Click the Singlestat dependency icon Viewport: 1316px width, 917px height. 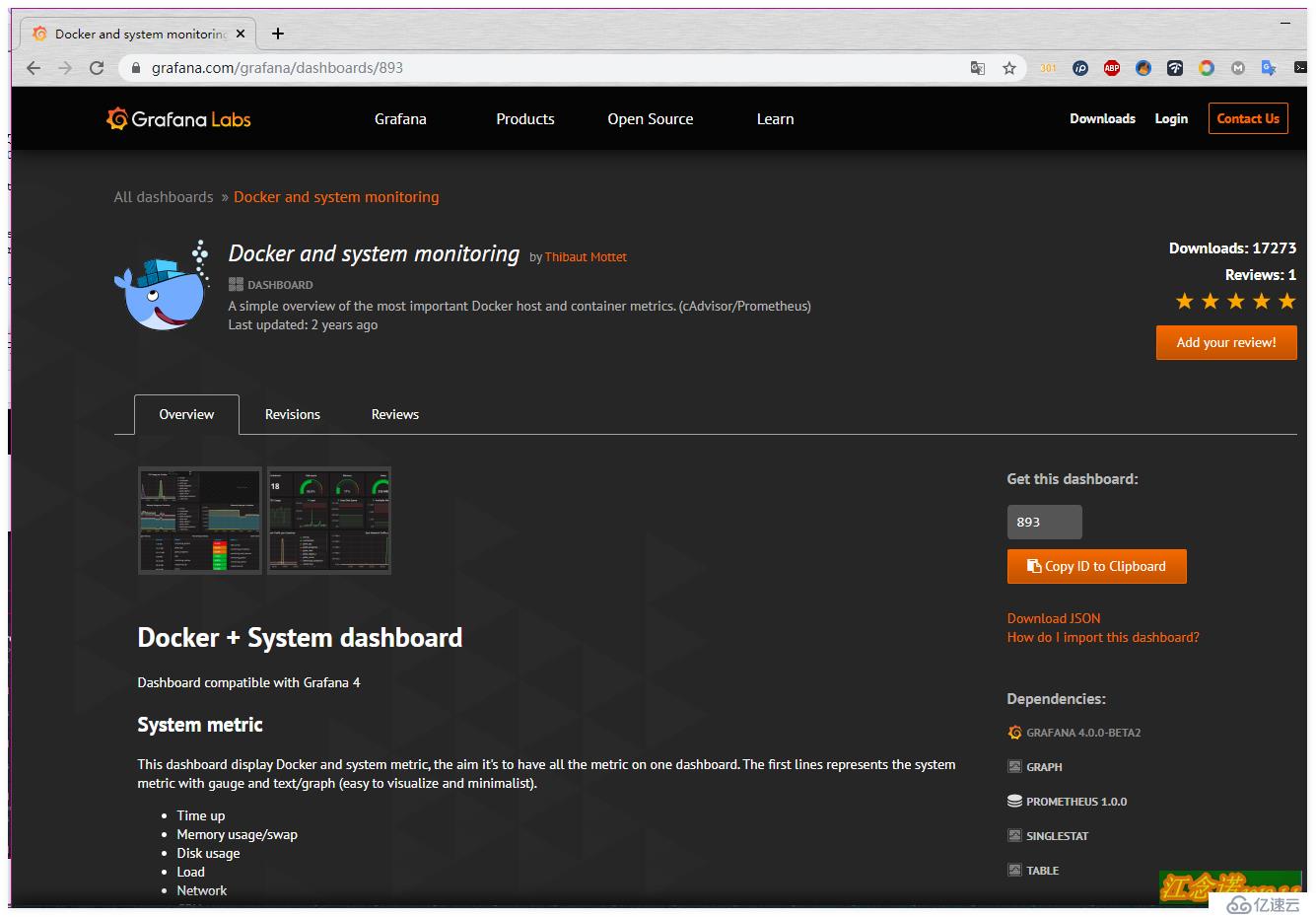pyautogui.click(x=1014, y=836)
